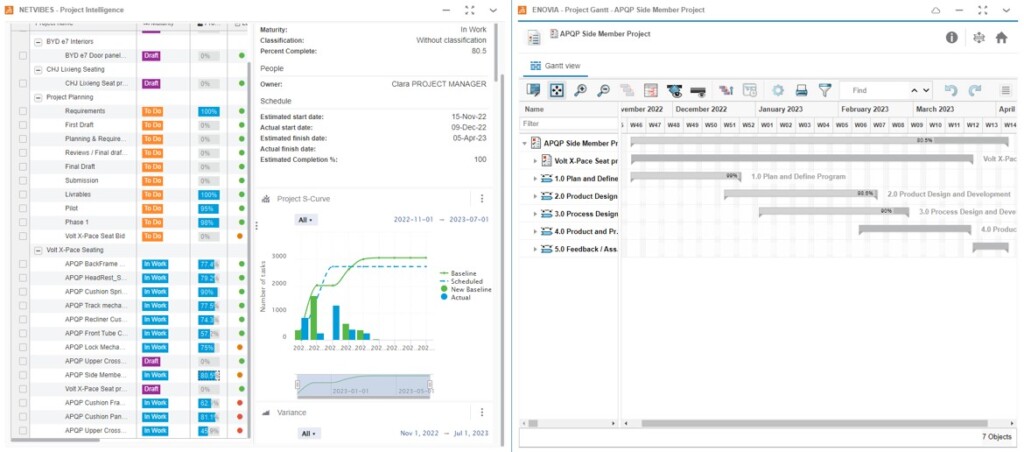
Task: Click the red-lined grid toolbar icon
Action: pyautogui.click(x=650, y=90)
